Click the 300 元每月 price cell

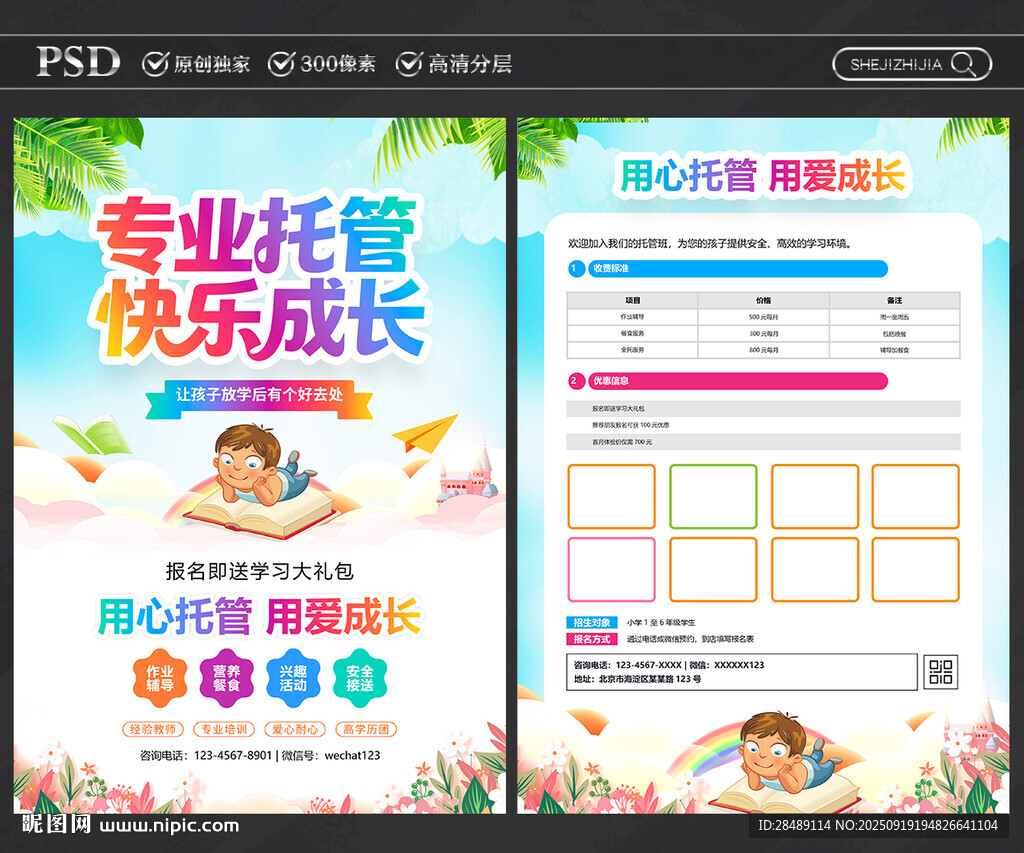point(763,333)
